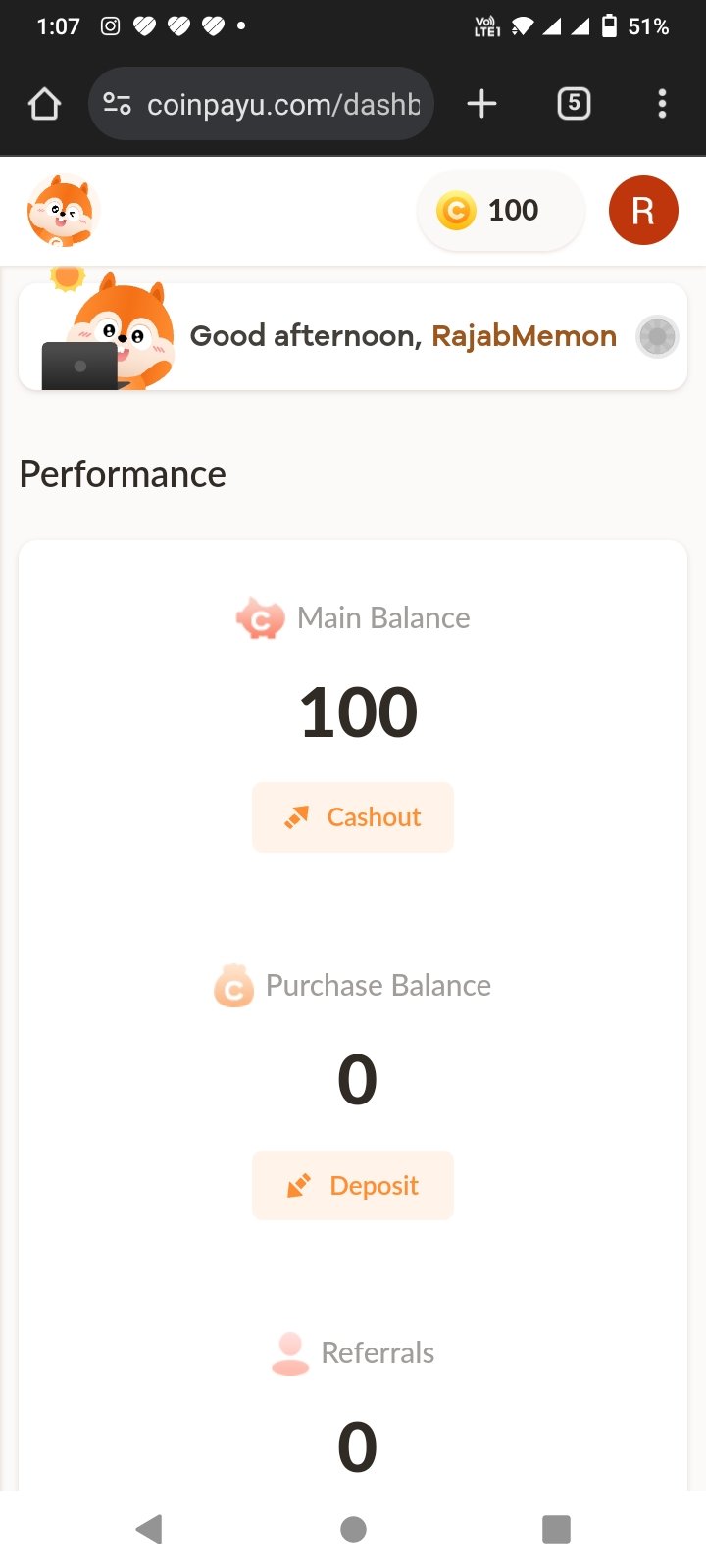Tap the Referrals person icon
The height and width of the screenshot is (1568, 706).
click(290, 1353)
